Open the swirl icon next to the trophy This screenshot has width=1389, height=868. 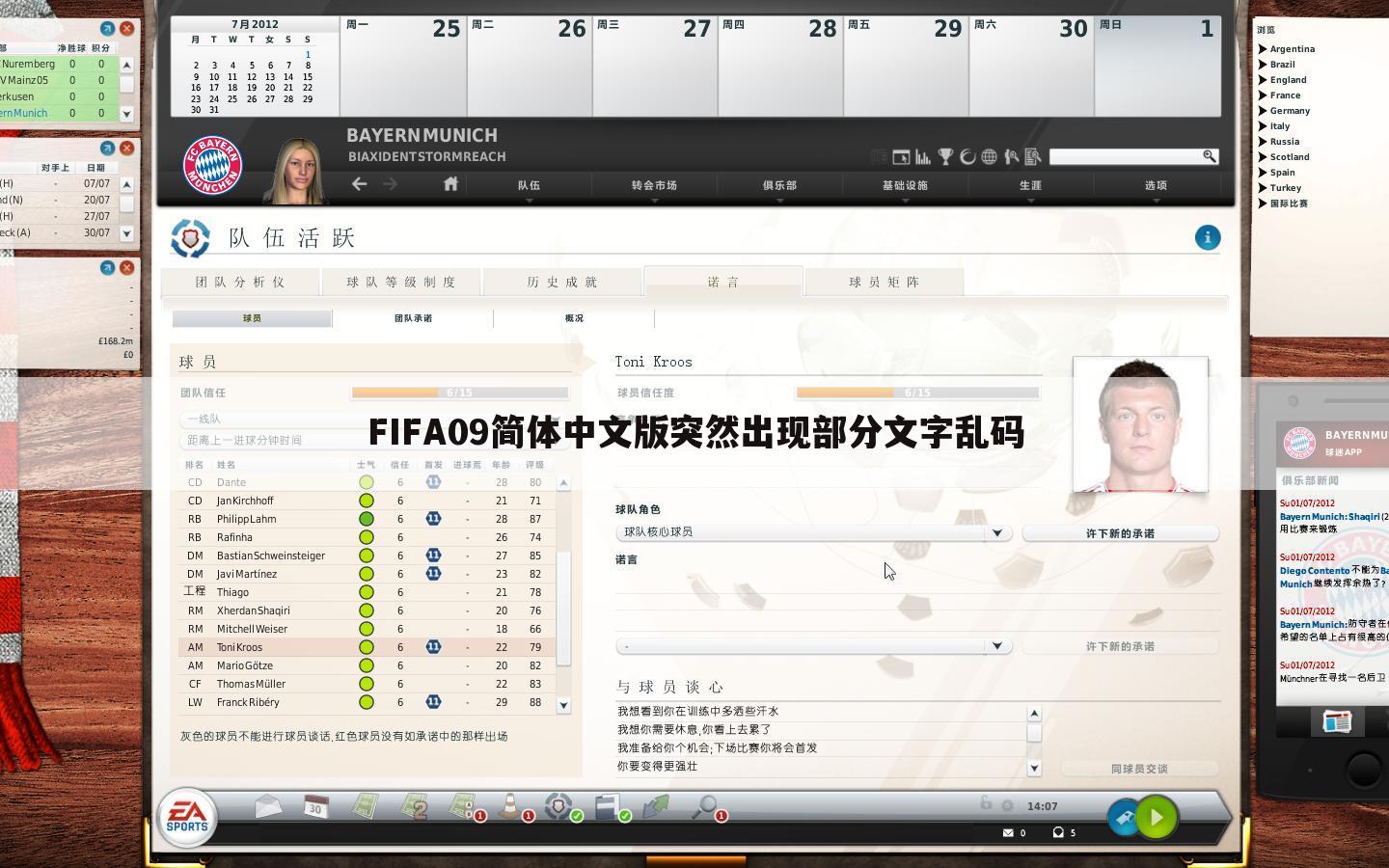tap(967, 156)
